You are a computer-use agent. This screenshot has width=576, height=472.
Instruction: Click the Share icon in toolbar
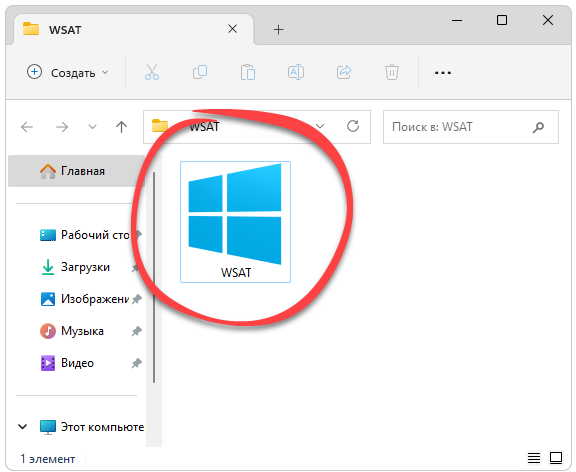tap(344, 72)
